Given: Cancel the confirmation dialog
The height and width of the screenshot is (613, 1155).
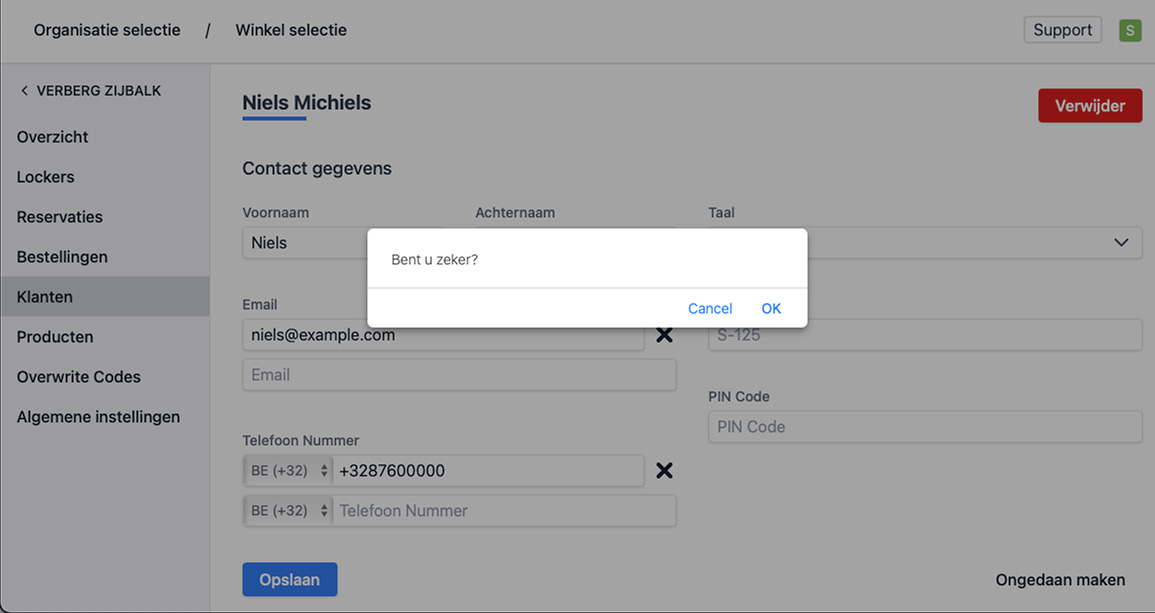Looking at the screenshot, I should click(710, 308).
